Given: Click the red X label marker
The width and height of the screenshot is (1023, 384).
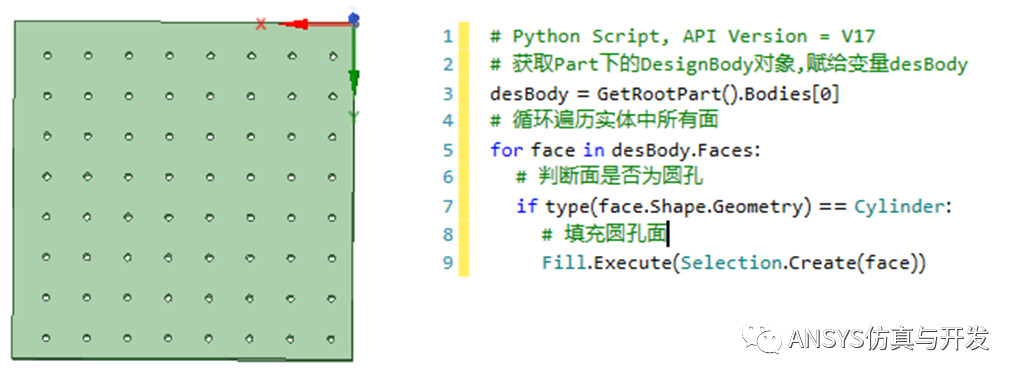Looking at the screenshot, I should click(x=261, y=25).
